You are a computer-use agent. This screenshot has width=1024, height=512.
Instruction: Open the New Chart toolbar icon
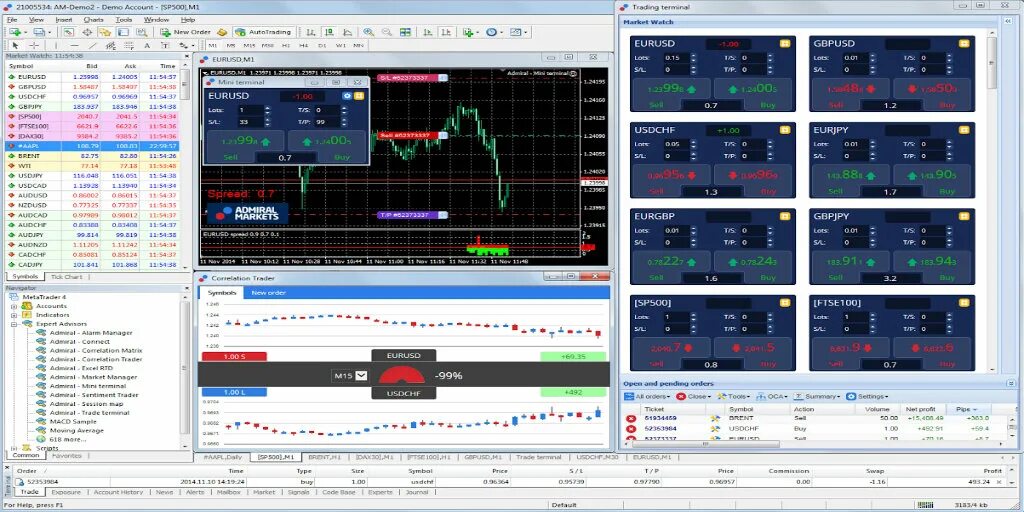click(x=14, y=32)
